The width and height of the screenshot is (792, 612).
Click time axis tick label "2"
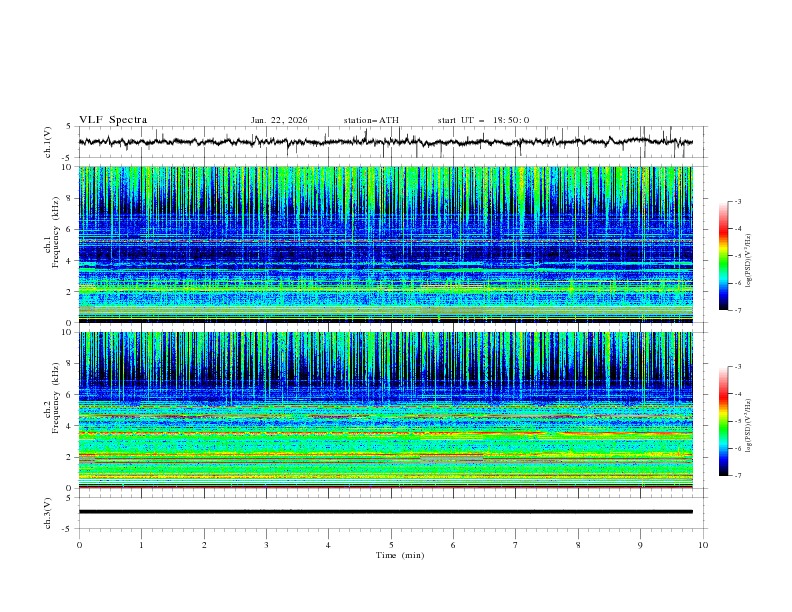point(204,545)
